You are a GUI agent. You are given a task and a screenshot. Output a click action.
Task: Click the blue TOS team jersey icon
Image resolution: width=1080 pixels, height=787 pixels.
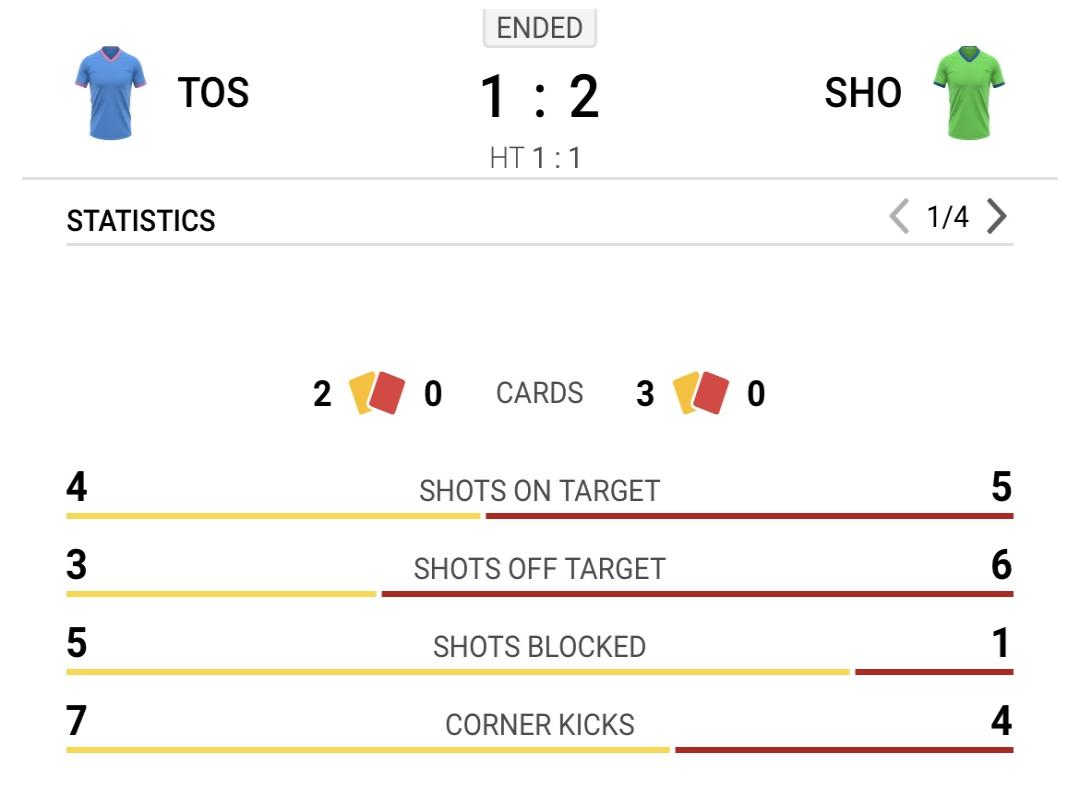point(110,93)
